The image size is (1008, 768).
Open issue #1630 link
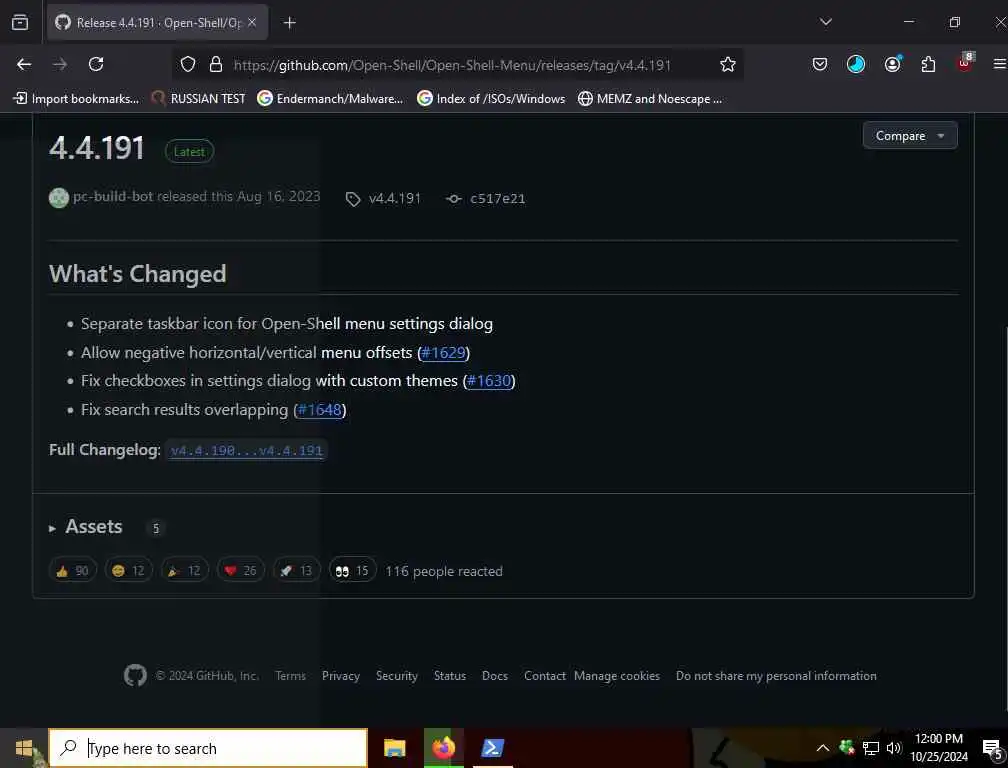coord(489,381)
